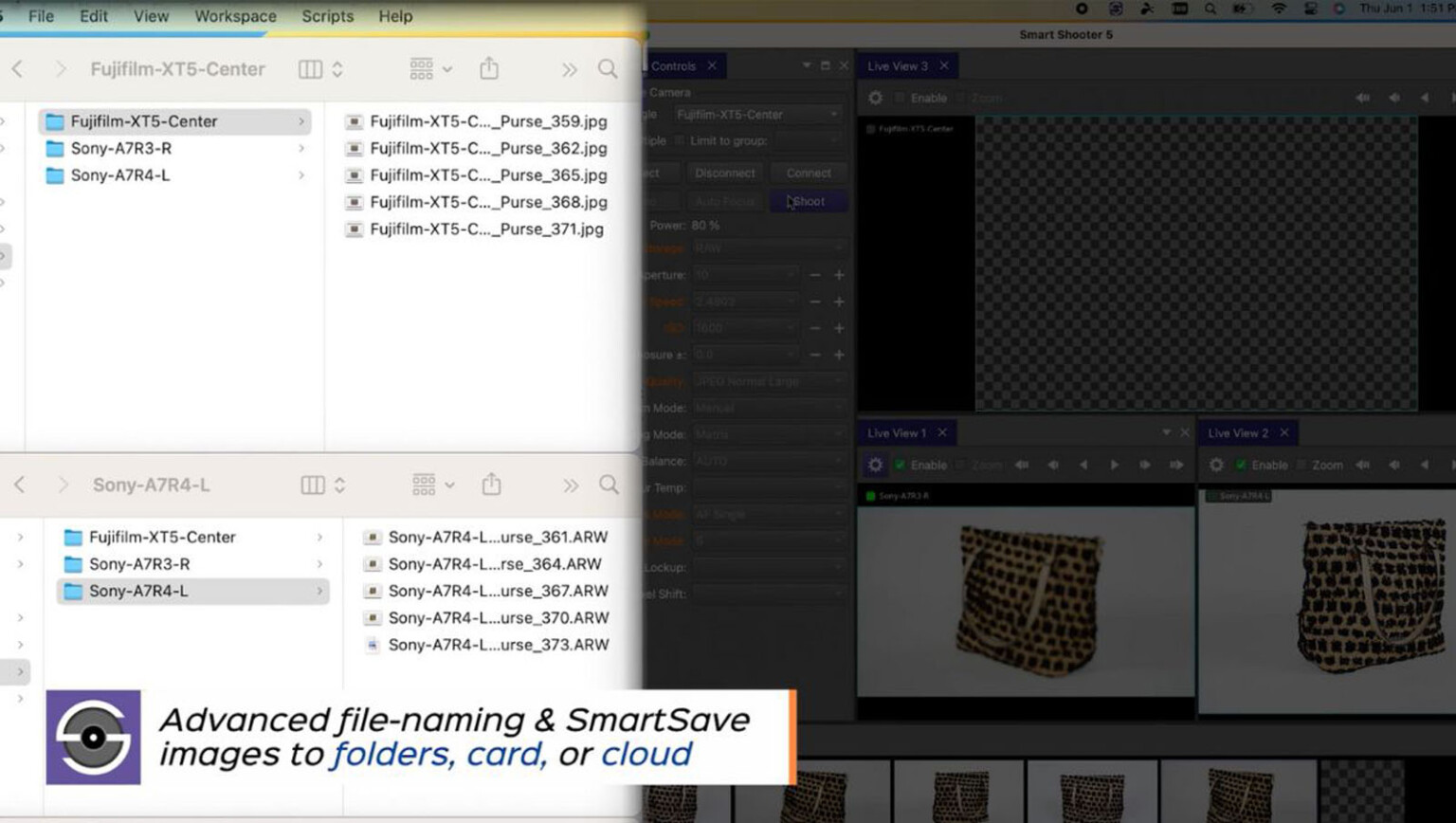This screenshot has width=1456, height=823.
Task: Open the metering mode dropdown showing Matrix
Action: 767,434
